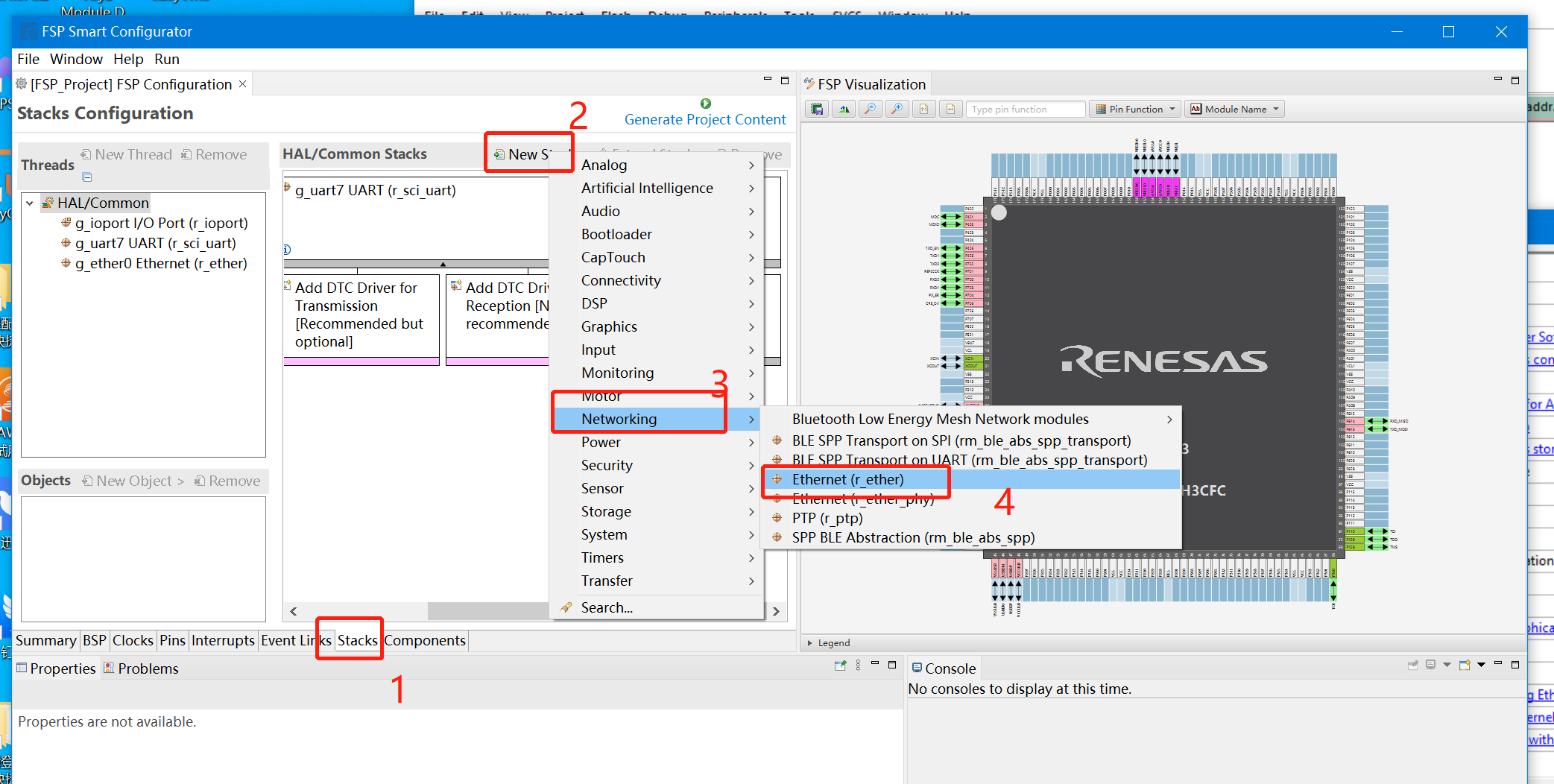Screen dimensions: 1554x784
Task: Click the stacks pane horizontal scrollbar left arrow
Action: coord(293,611)
